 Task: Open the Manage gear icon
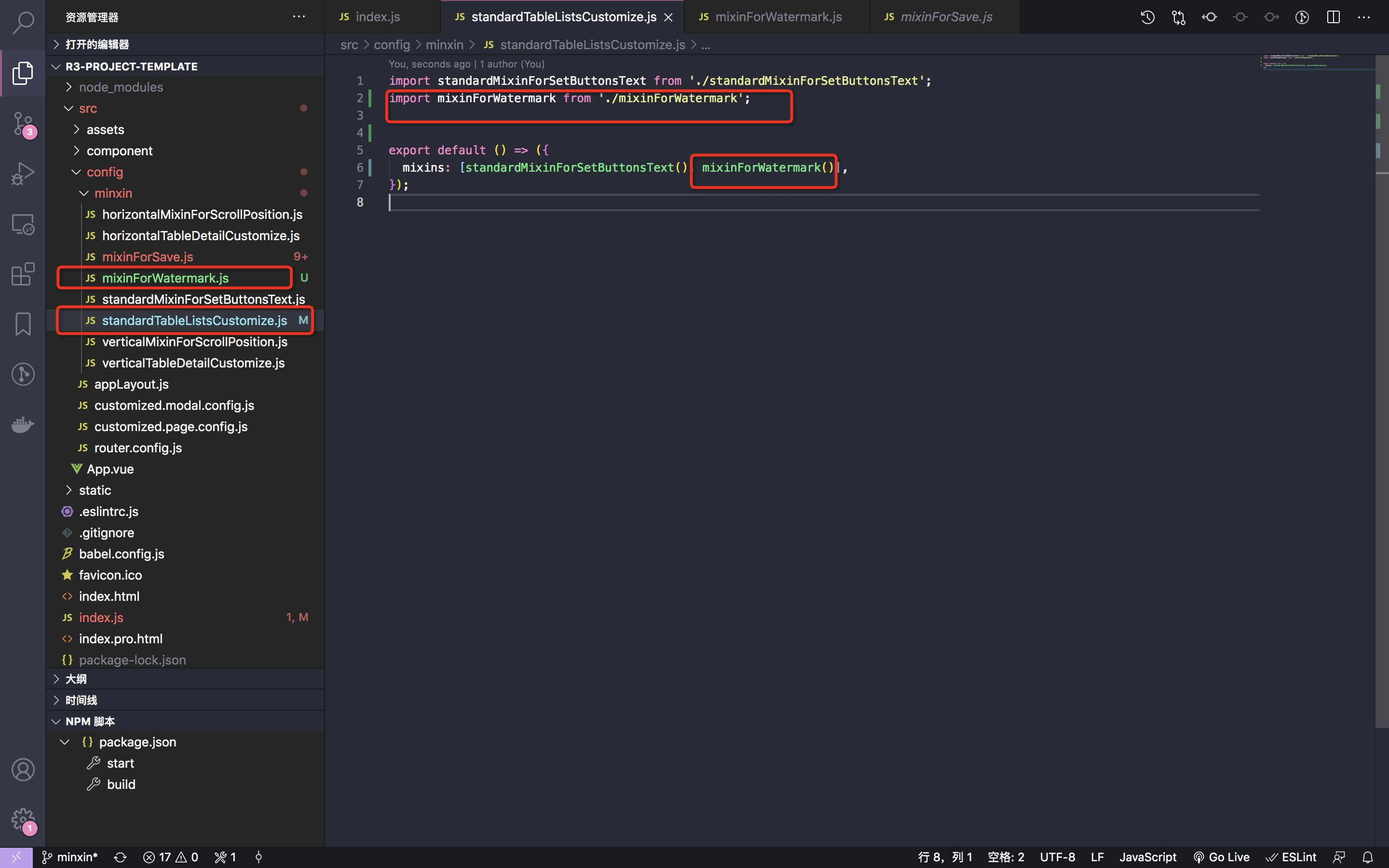(x=23, y=820)
